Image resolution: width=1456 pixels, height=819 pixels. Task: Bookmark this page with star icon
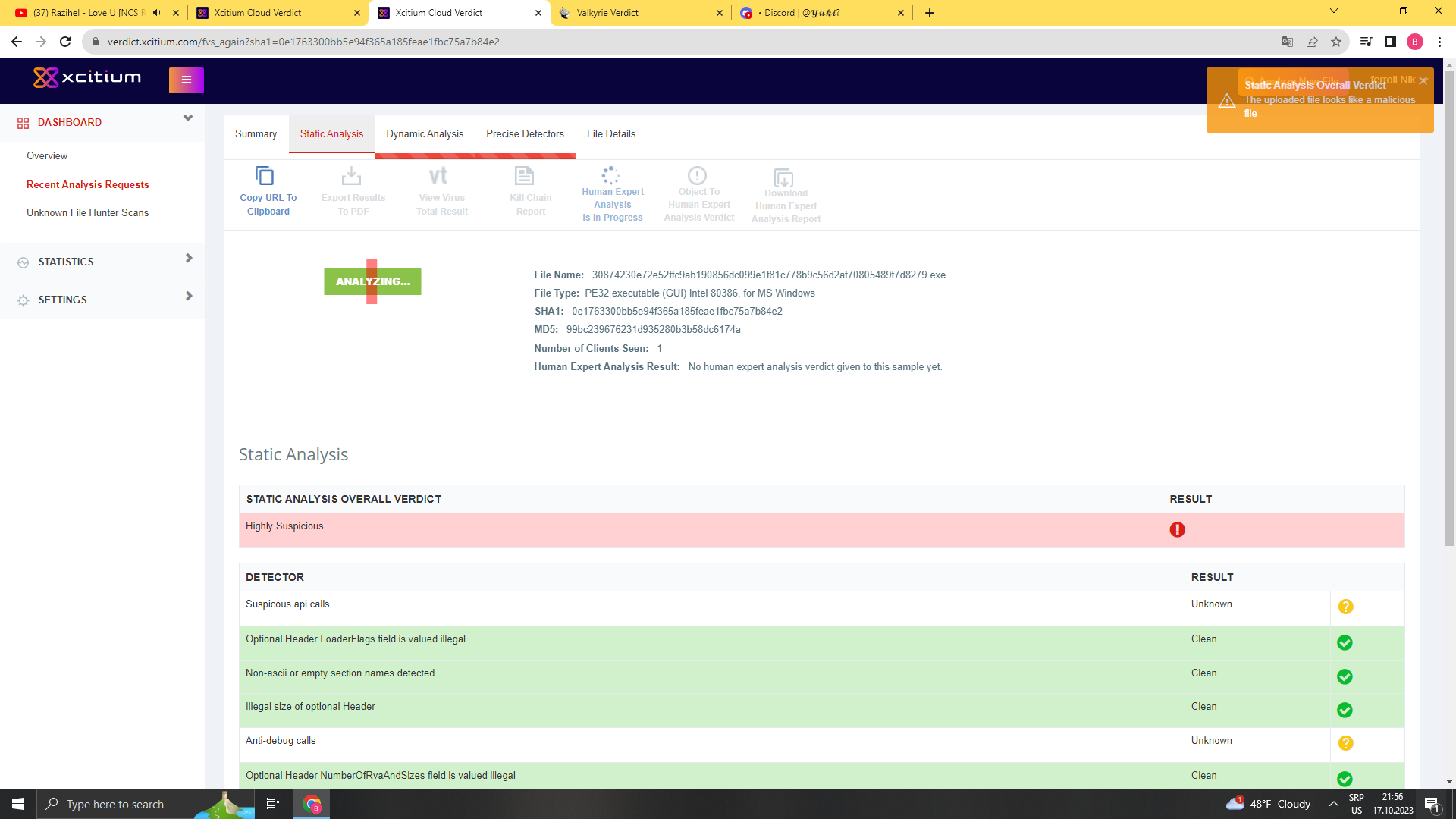pyautogui.click(x=1336, y=42)
